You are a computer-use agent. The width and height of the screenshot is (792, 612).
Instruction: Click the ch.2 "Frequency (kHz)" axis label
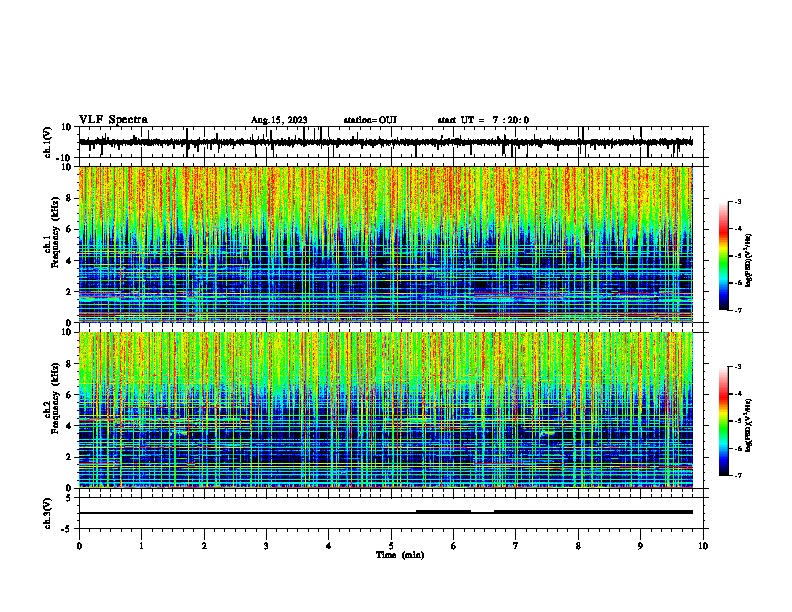[55, 398]
